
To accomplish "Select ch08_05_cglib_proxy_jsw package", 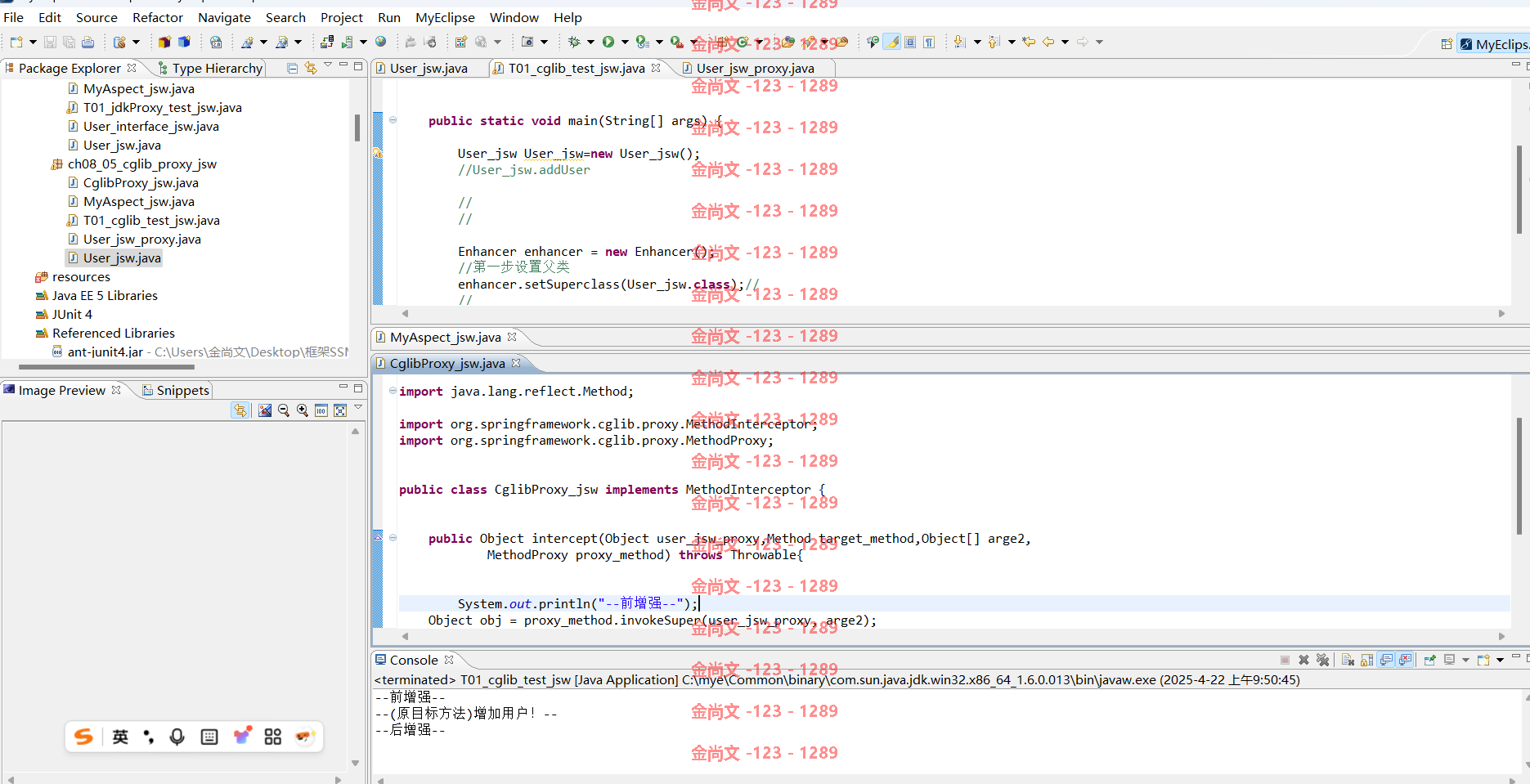I will (142, 164).
